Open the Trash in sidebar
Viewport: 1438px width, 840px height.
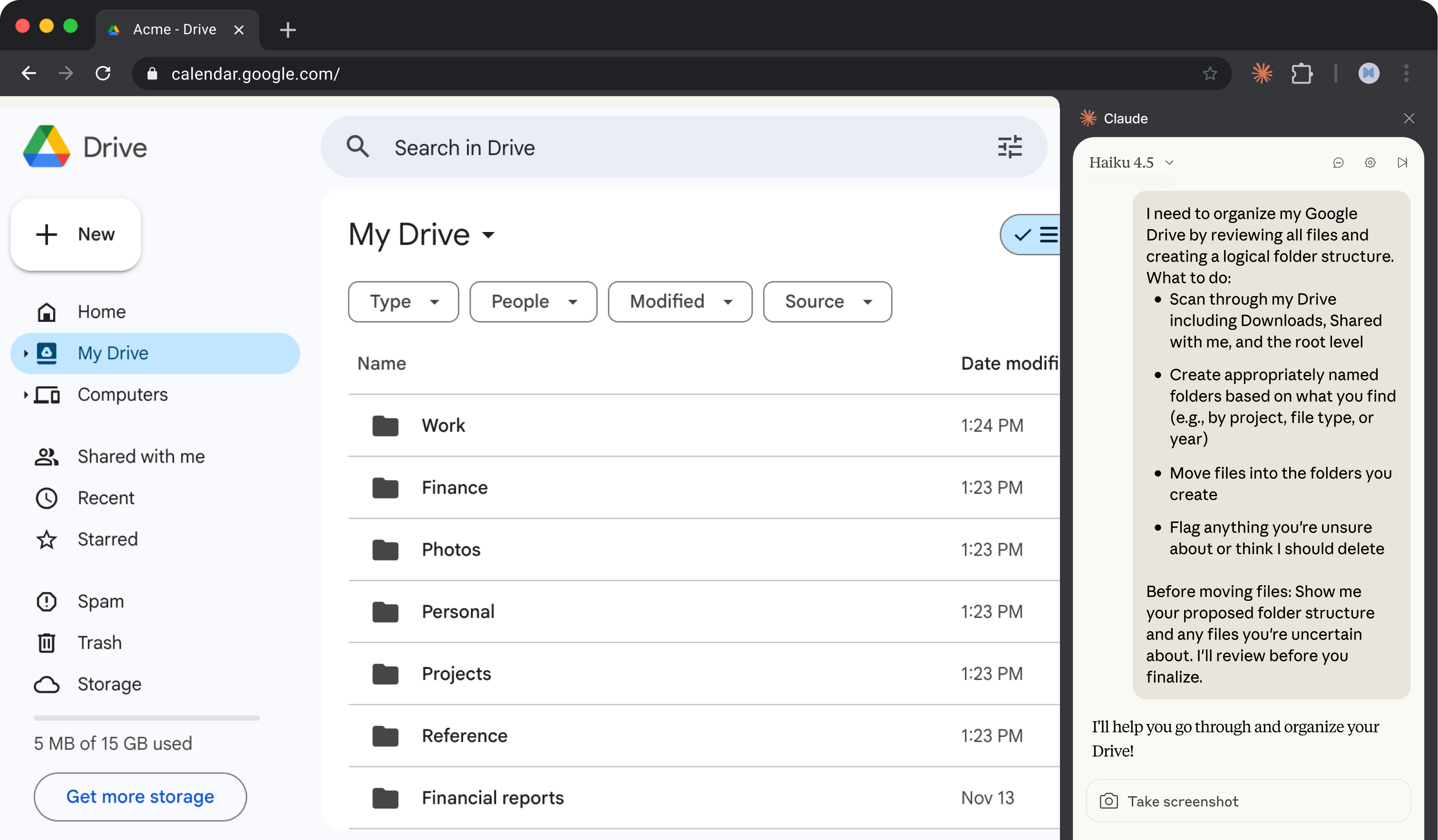pyautogui.click(x=99, y=643)
